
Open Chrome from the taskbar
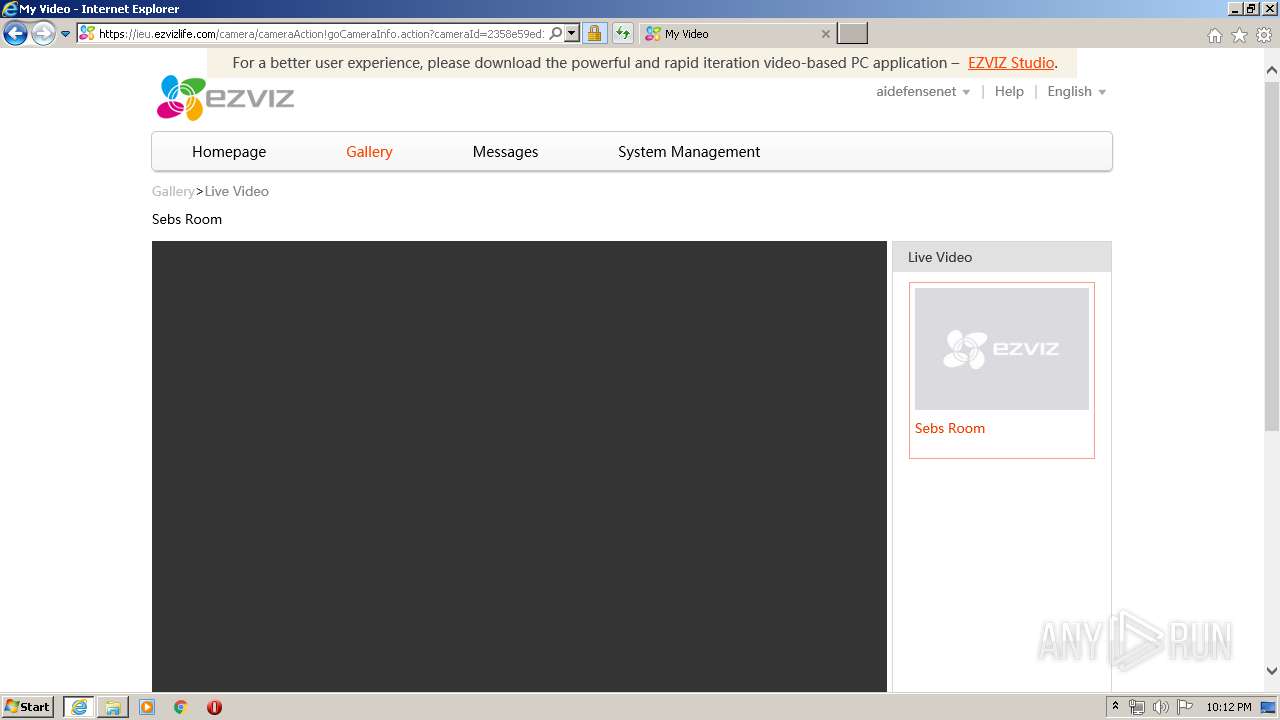(x=180, y=707)
